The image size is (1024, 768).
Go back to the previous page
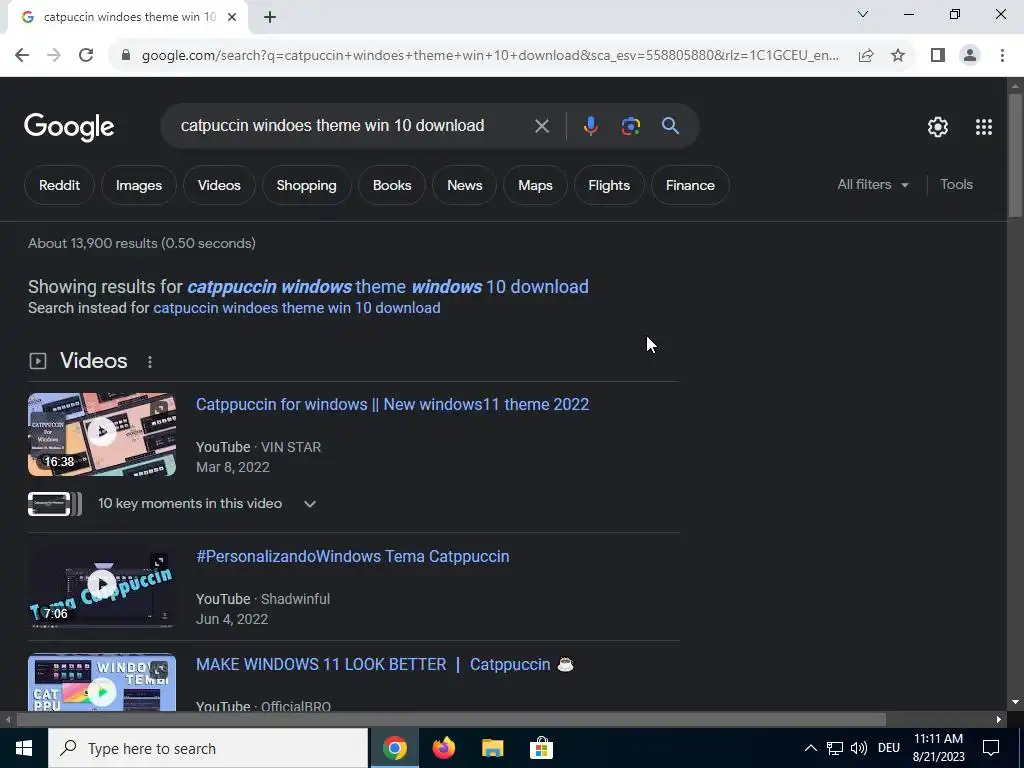pyautogui.click(x=22, y=55)
